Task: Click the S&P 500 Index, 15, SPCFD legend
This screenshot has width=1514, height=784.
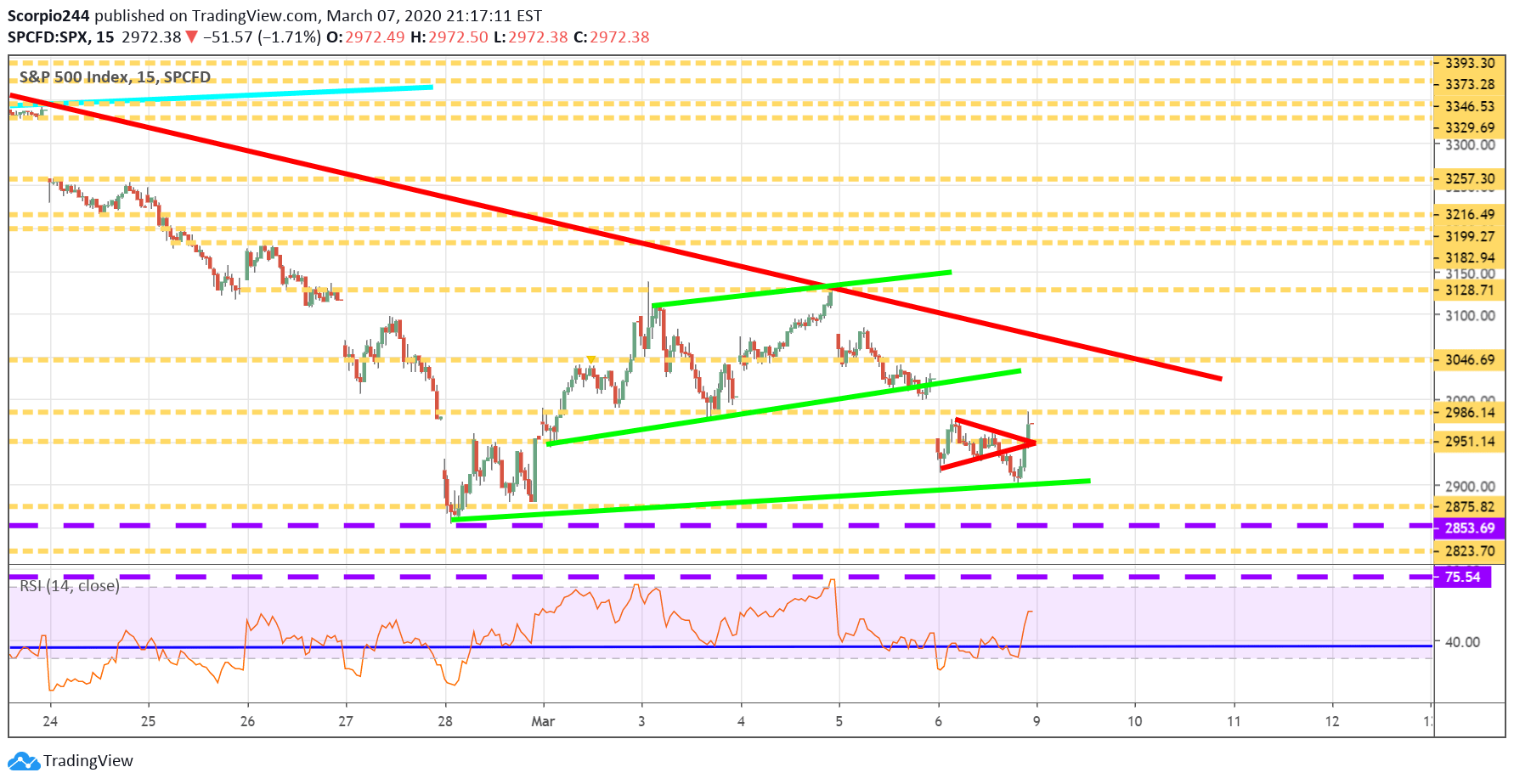Action: (115, 76)
